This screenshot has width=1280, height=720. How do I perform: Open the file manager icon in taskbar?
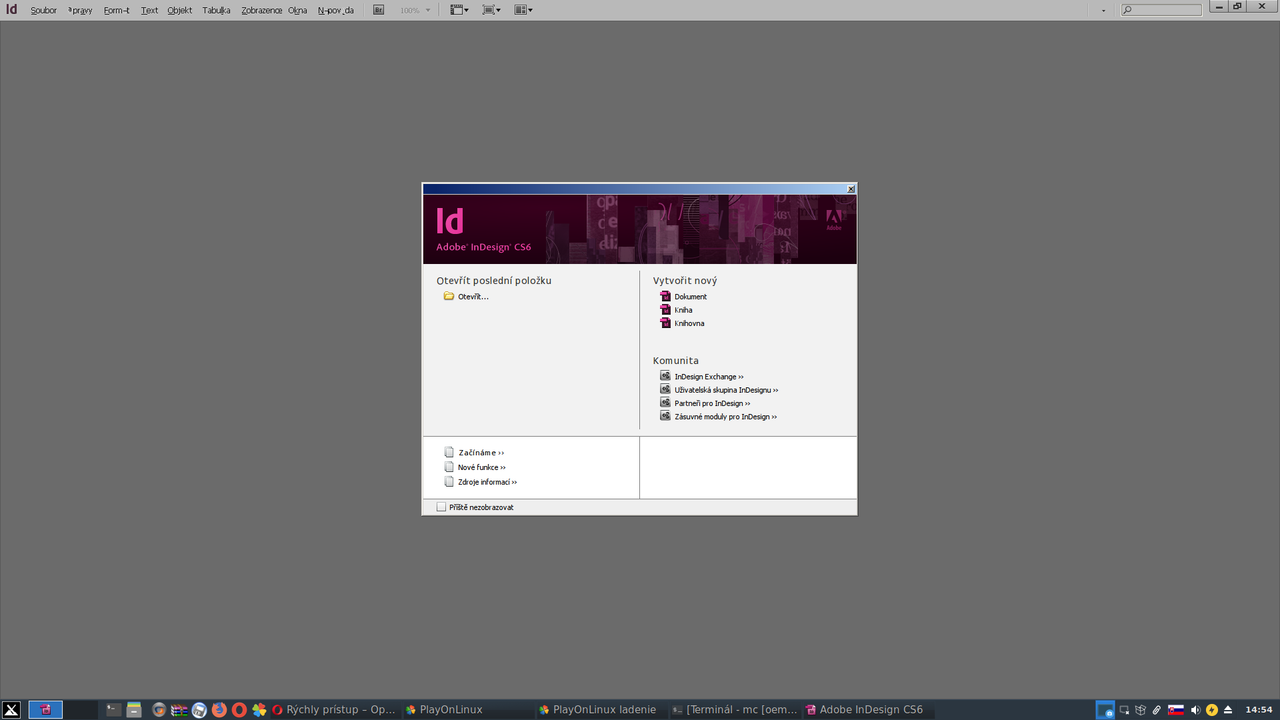(134, 710)
